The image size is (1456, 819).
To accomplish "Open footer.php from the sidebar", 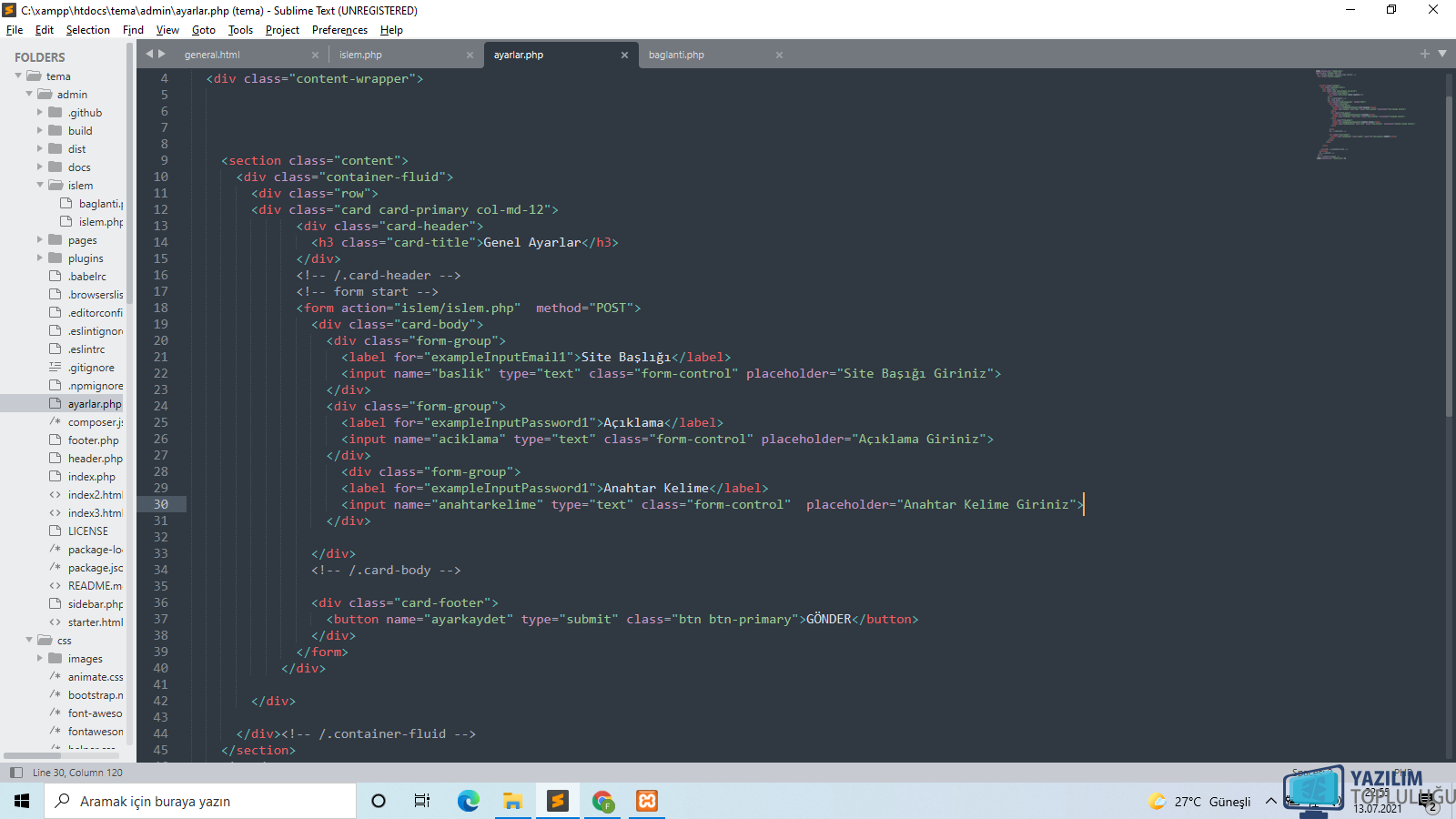I will click(93, 440).
